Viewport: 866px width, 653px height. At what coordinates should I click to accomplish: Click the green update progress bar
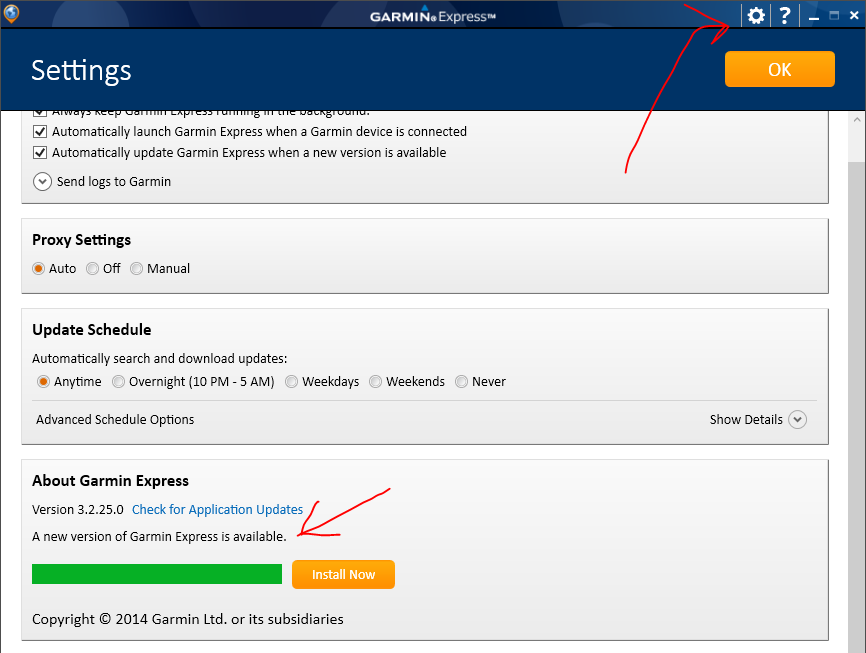click(157, 574)
